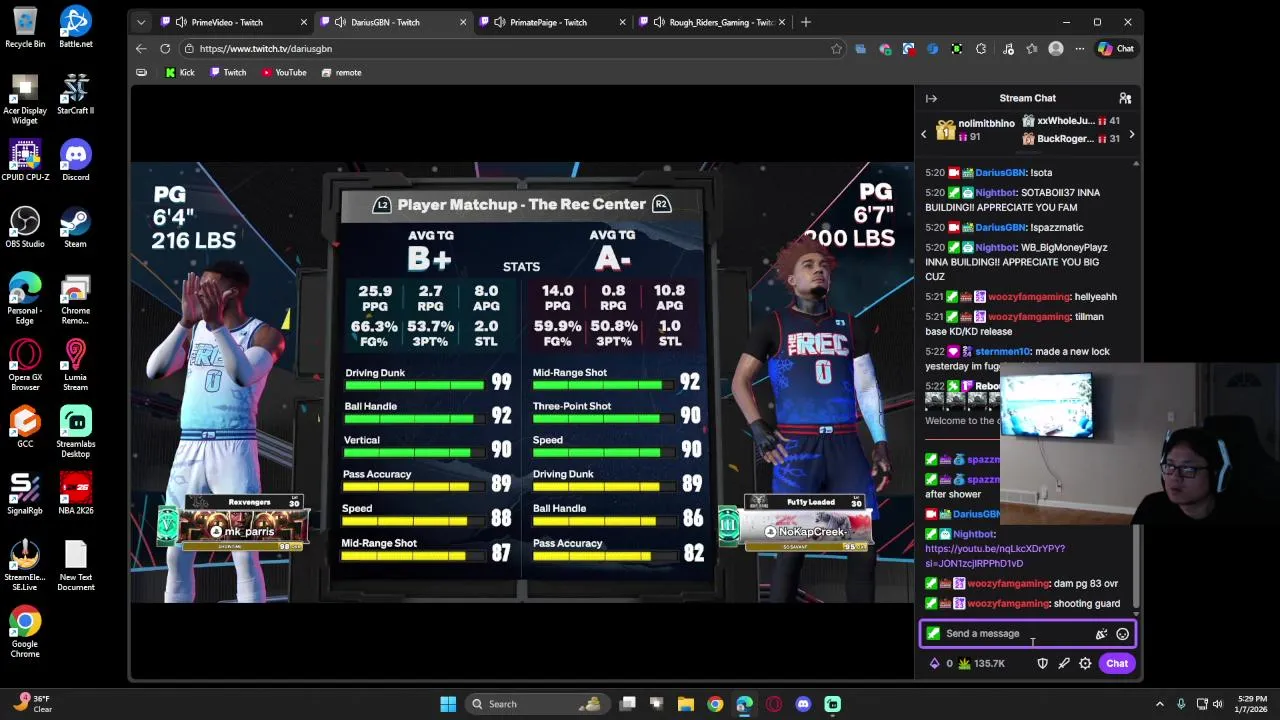The image size is (1280, 720).
Task: Toggle the microphone tray icon
Action: (x=1181, y=704)
